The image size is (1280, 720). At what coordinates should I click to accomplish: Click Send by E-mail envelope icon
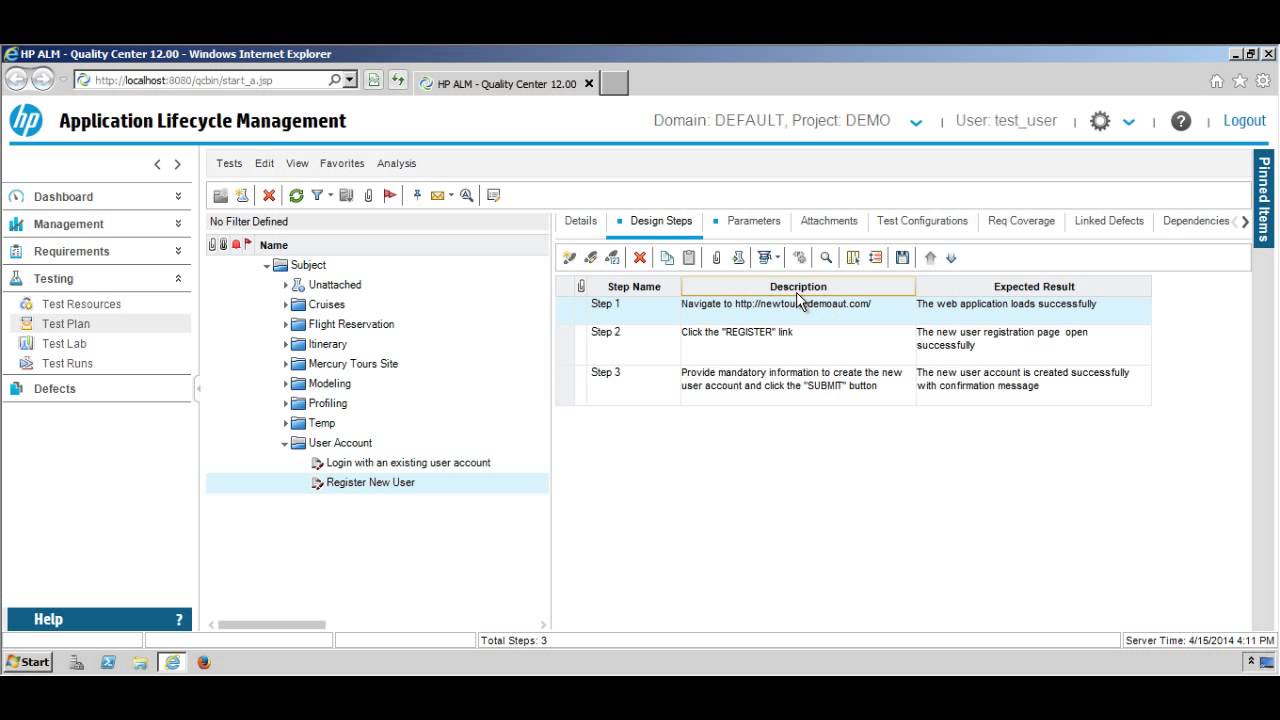[x=437, y=196]
